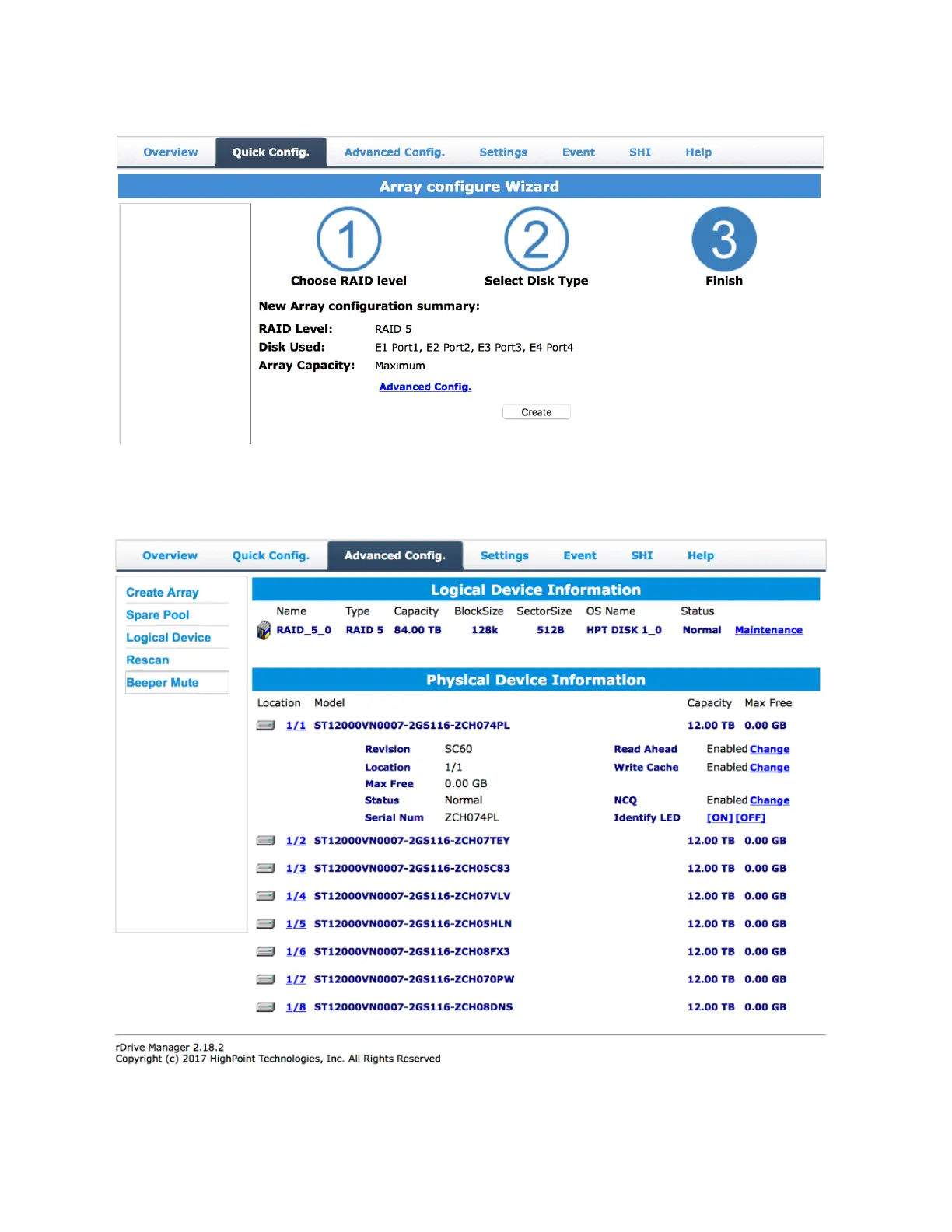This screenshot has width=952, height=1232.
Task: Turn Identify LED [ON]
Action: tap(719, 818)
